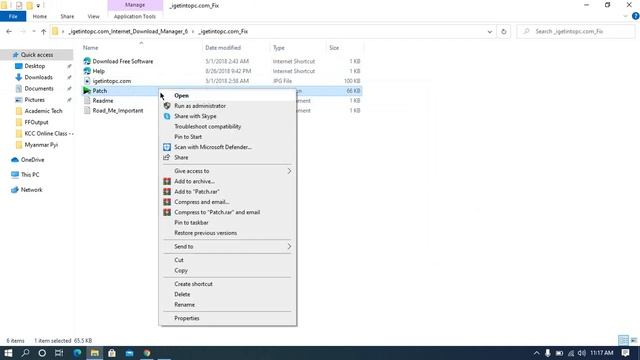The width and height of the screenshot is (640, 360).
Task: Open Windows Start menu
Action: (8, 353)
